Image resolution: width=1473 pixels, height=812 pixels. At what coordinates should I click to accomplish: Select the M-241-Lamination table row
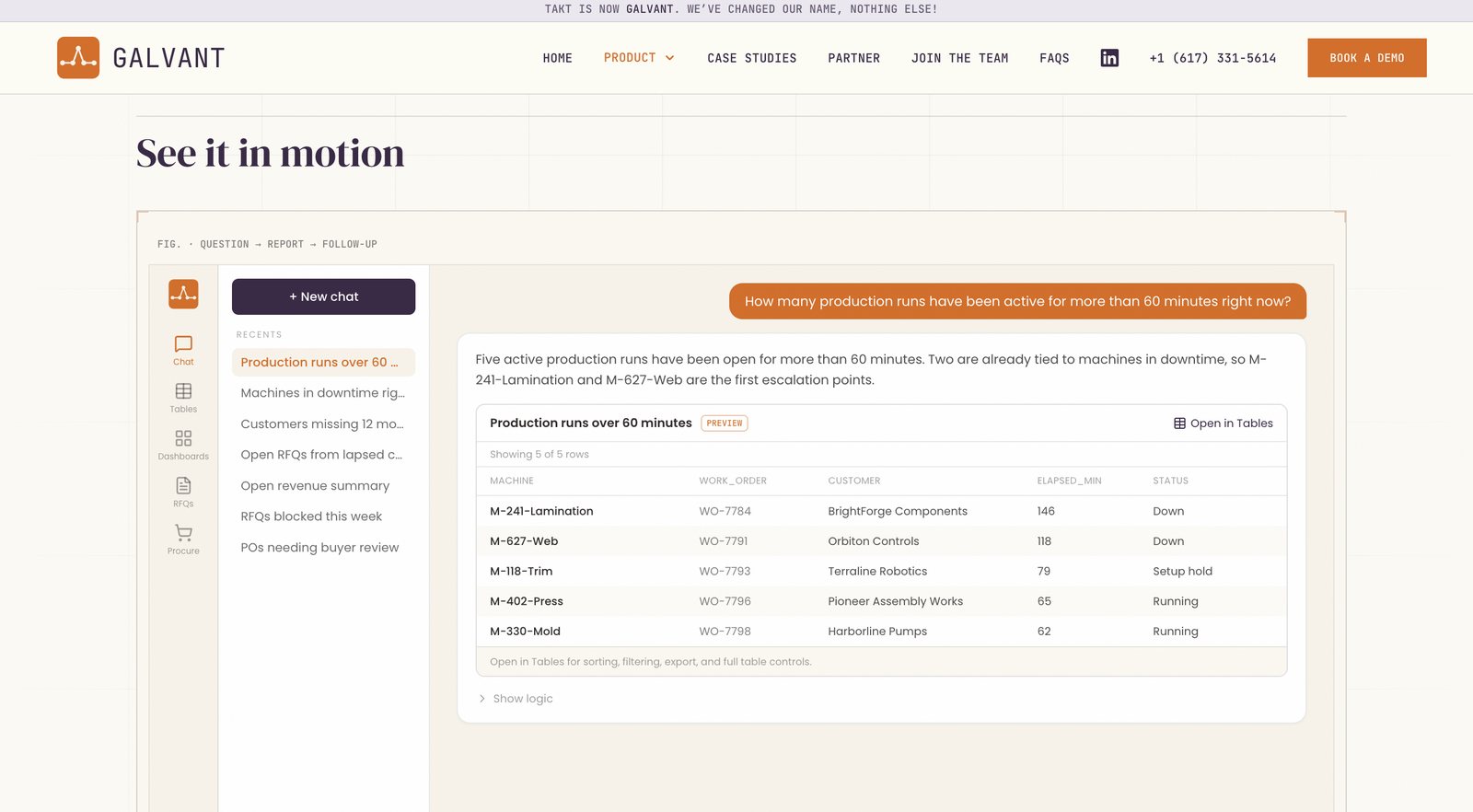point(881,511)
